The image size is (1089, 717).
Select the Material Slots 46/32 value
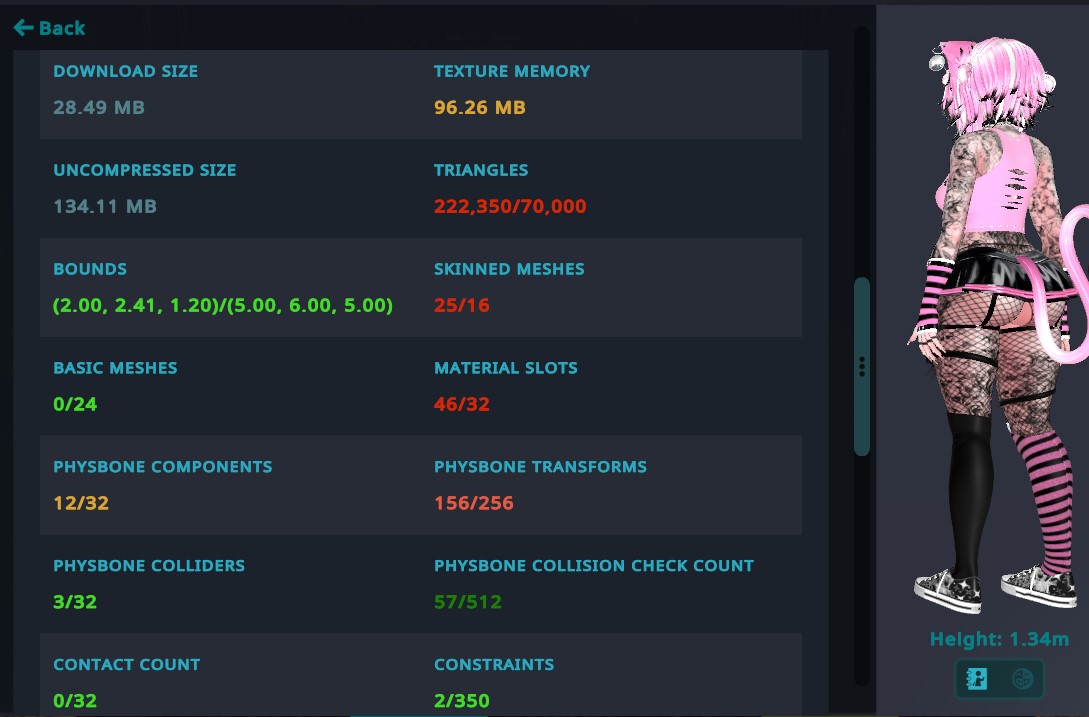pos(461,404)
